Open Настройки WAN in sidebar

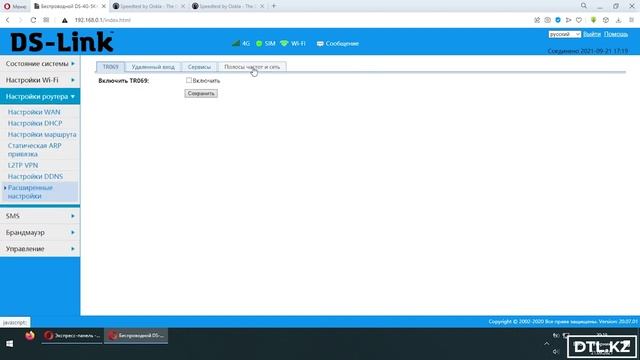pyautogui.click(x=34, y=112)
